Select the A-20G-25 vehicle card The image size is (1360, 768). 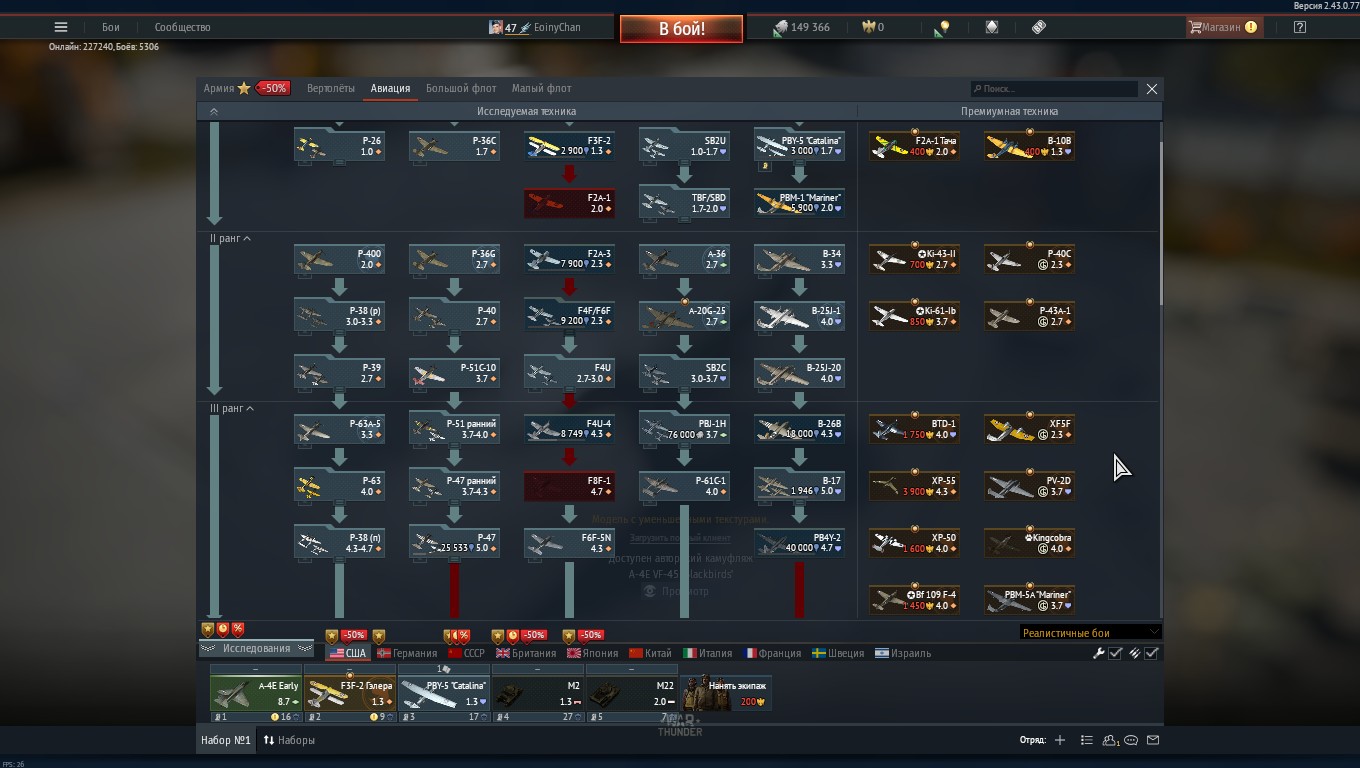pos(685,316)
